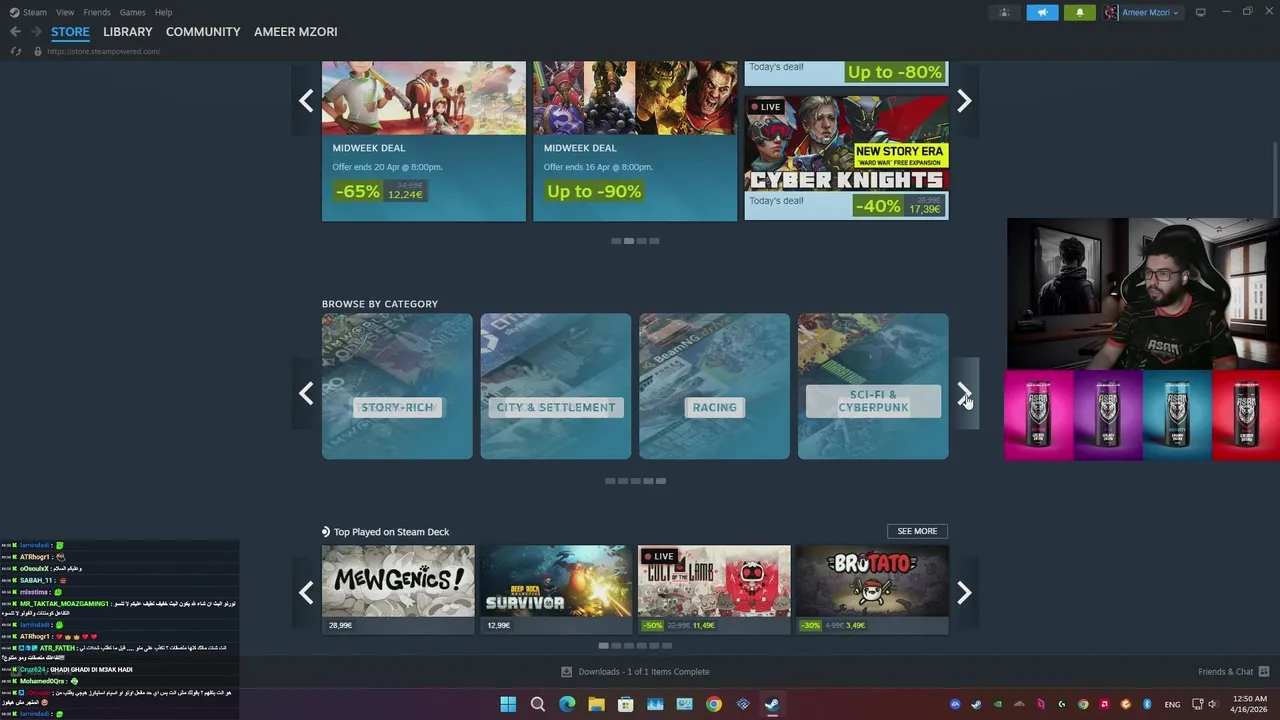Screen dimensions: 1280x720
Task: Open the Mewgenics game tile
Action: pyautogui.click(x=398, y=589)
